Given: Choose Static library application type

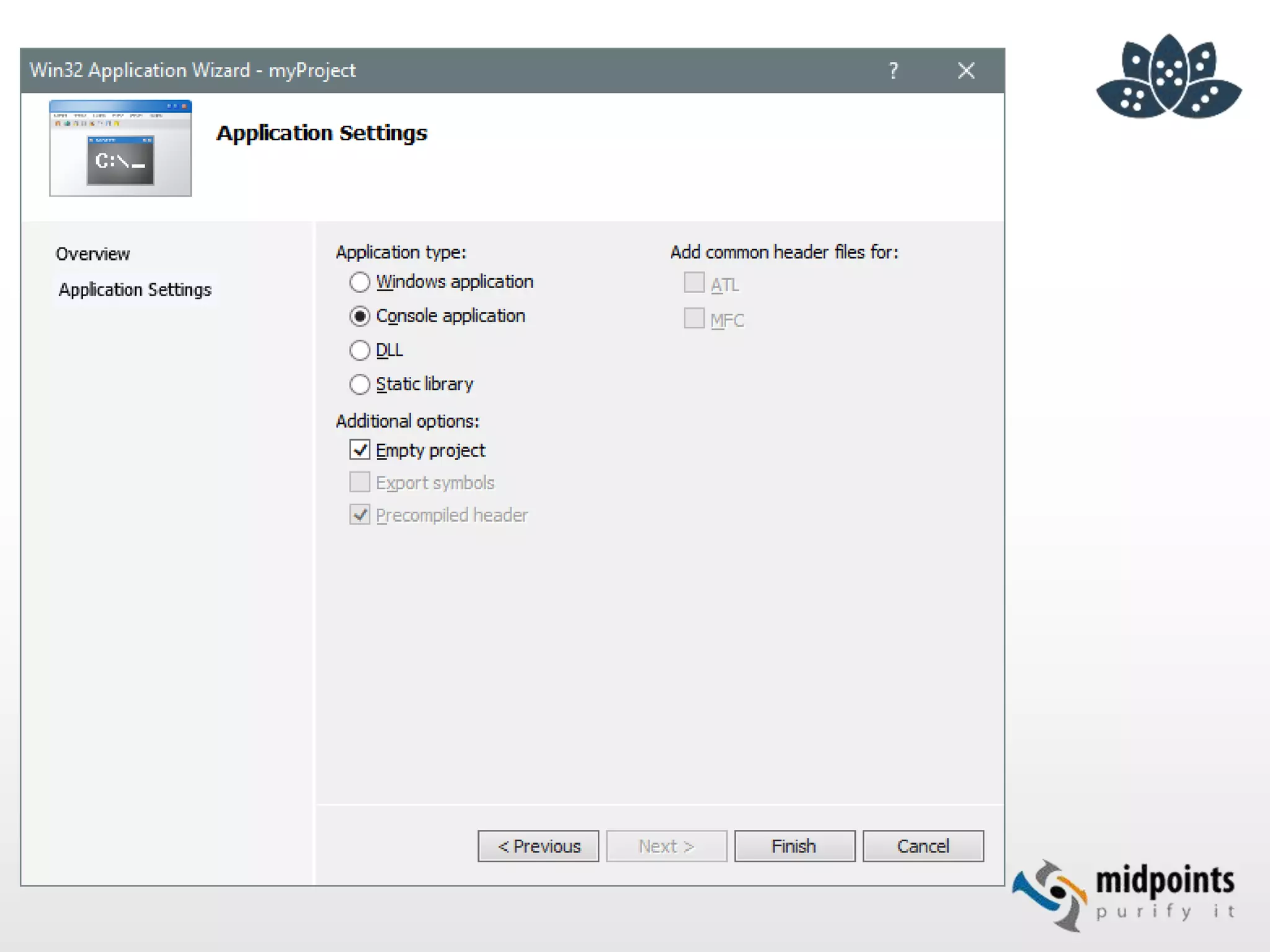Looking at the screenshot, I should point(360,384).
